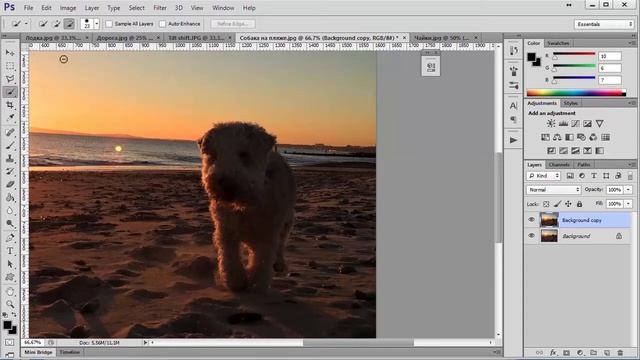Choose Subtract from selection mode in options bar

coord(69,24)
